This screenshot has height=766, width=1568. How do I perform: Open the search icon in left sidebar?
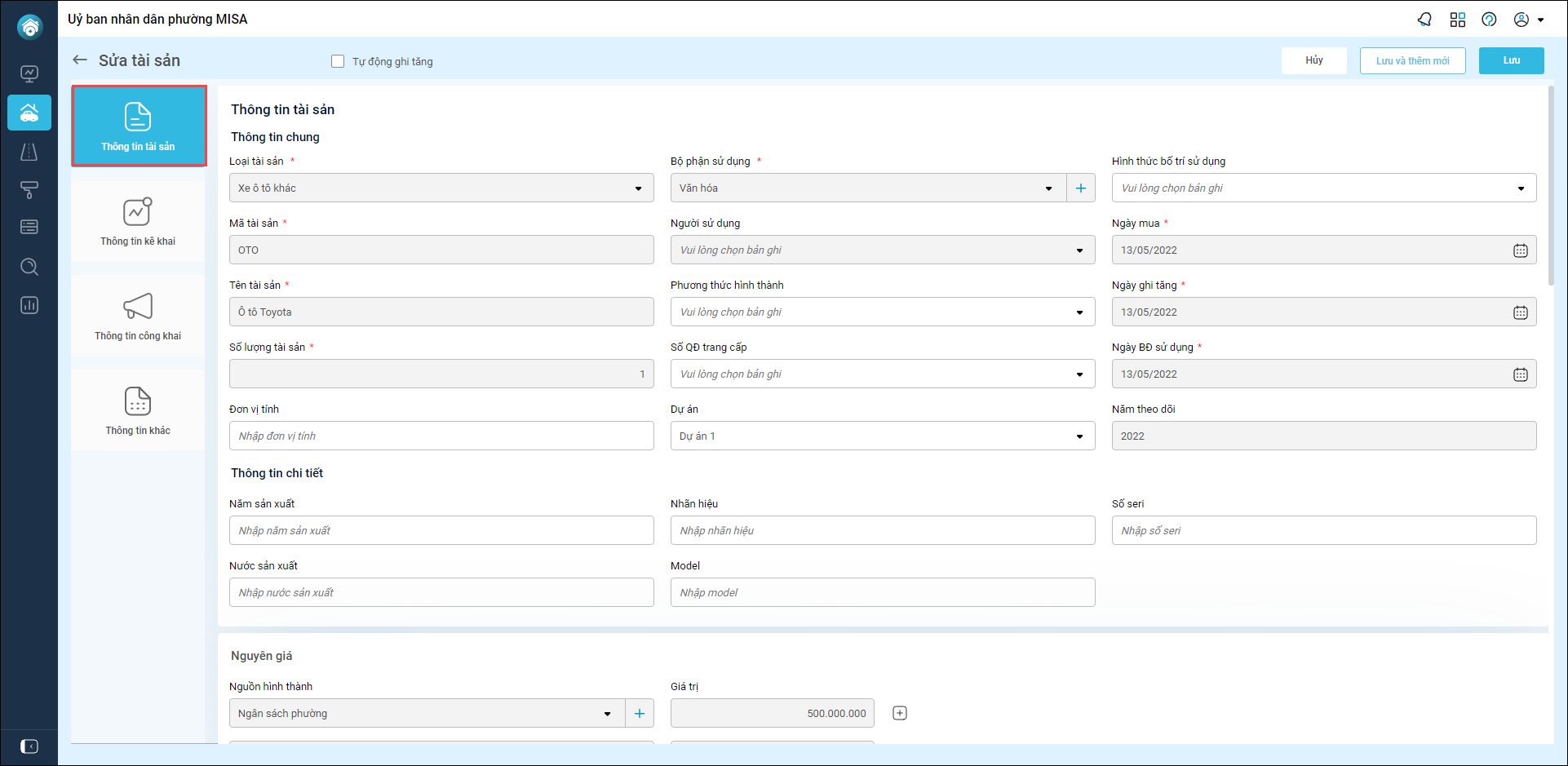point(29,267)
